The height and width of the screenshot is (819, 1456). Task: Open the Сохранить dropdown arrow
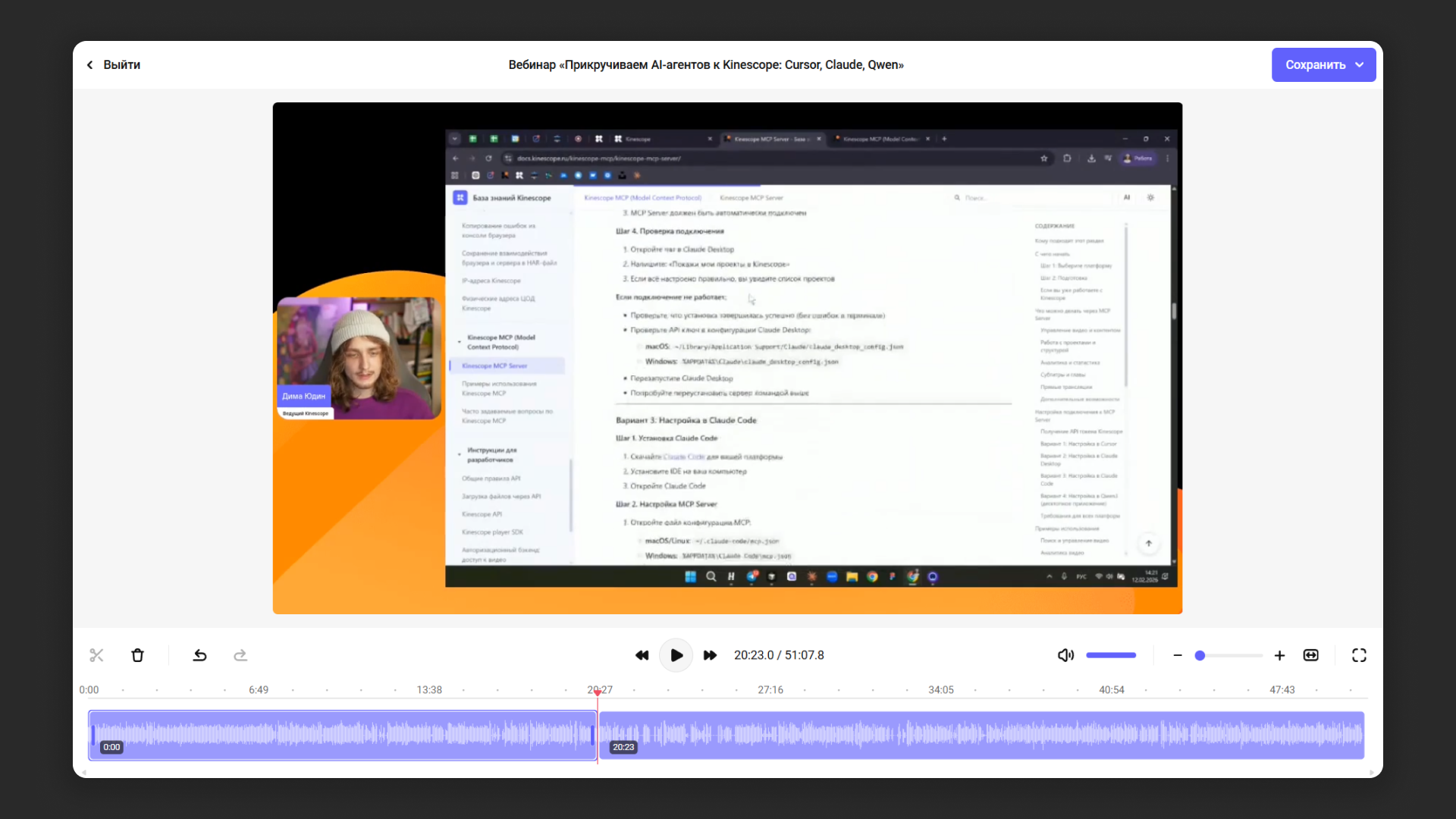point(1360,65)
